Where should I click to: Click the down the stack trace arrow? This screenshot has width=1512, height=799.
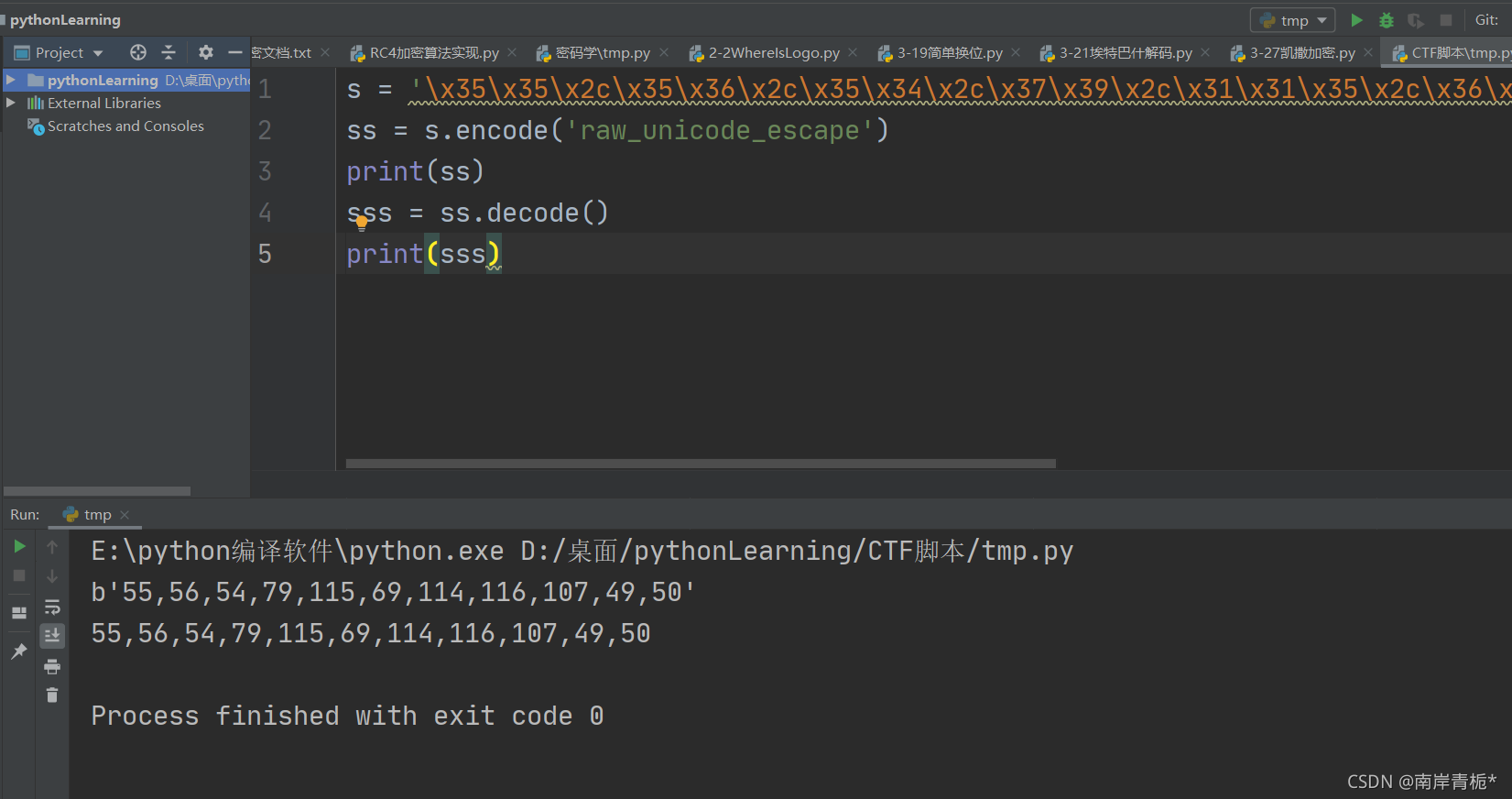point(52,575)
